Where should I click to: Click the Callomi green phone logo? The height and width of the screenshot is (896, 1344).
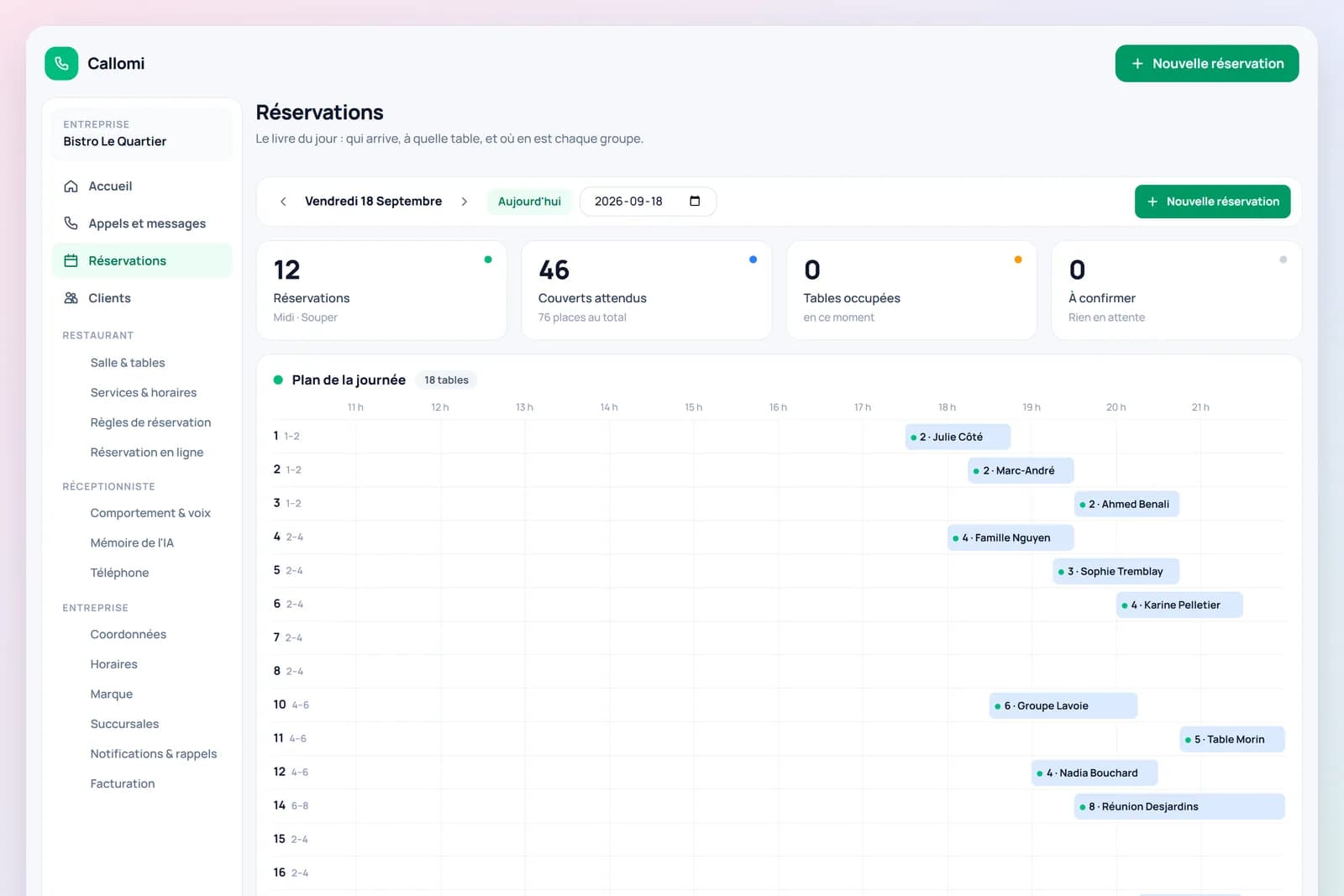coord(61,64)
